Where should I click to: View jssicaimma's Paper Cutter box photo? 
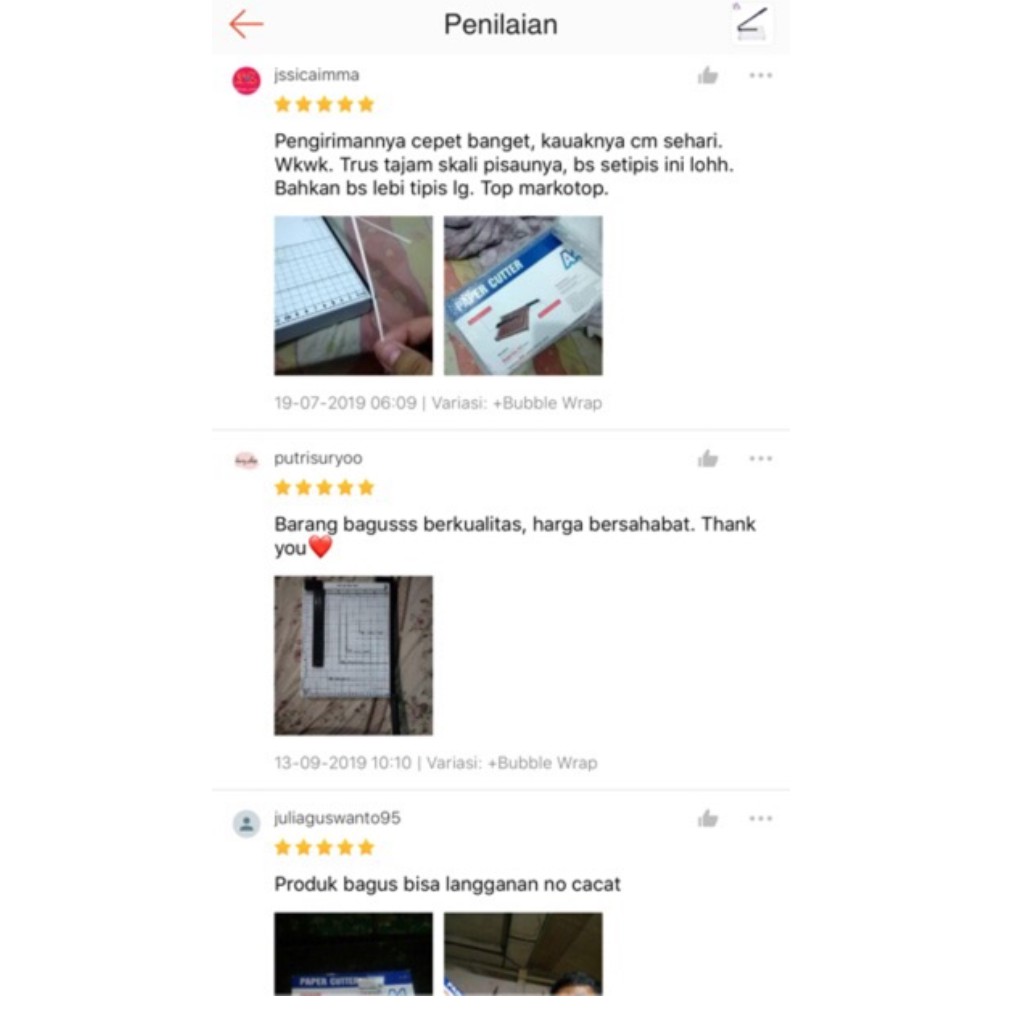523,296
